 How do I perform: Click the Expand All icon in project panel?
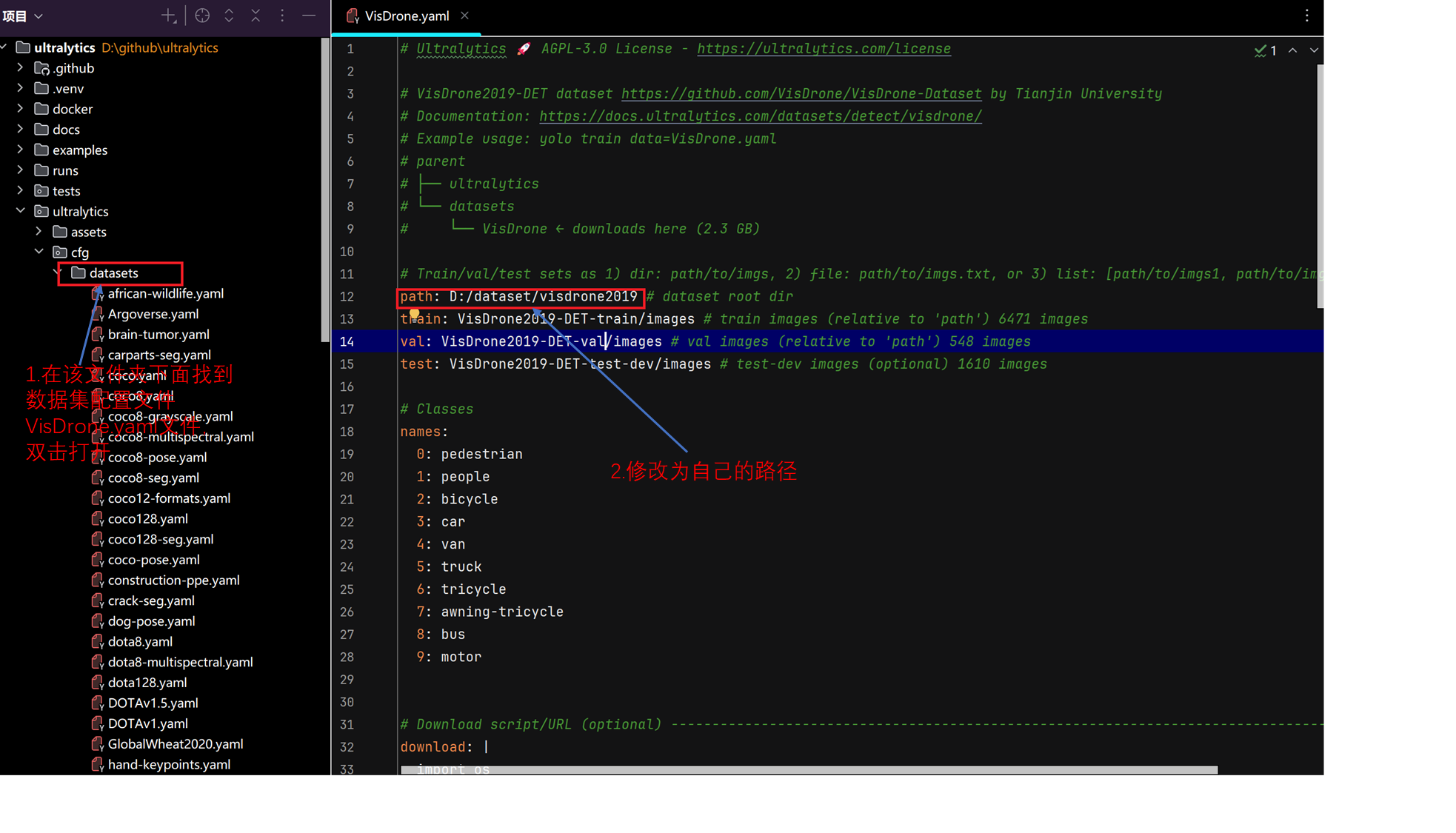pos(229,16)
